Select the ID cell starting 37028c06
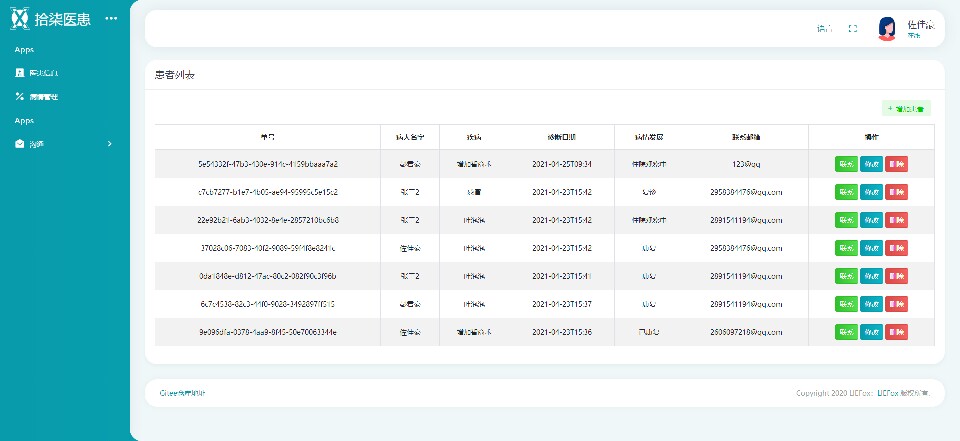960x441 pixels. pos(268,248)
